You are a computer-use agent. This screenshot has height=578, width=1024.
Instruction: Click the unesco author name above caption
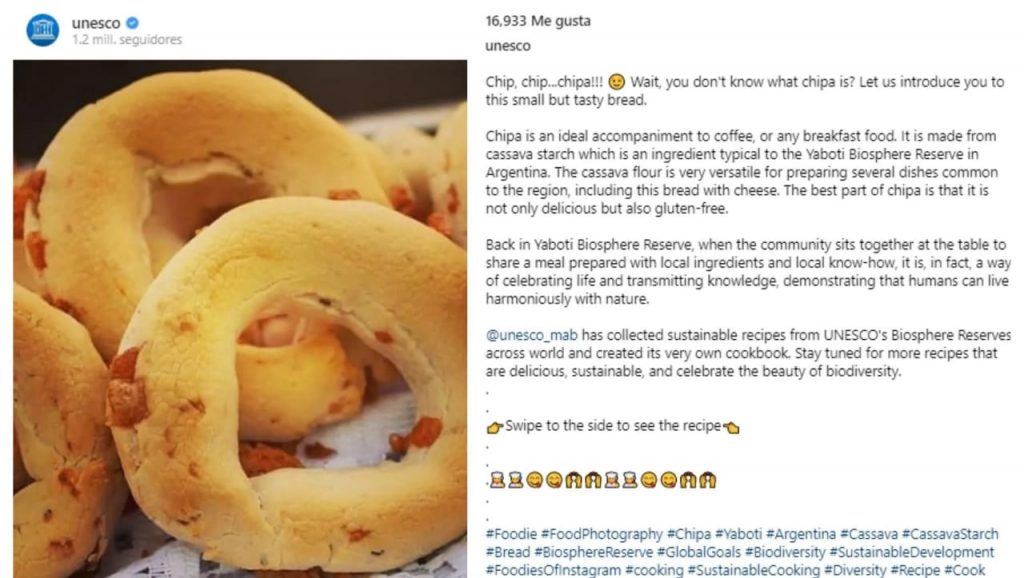[x=507, y=46]
